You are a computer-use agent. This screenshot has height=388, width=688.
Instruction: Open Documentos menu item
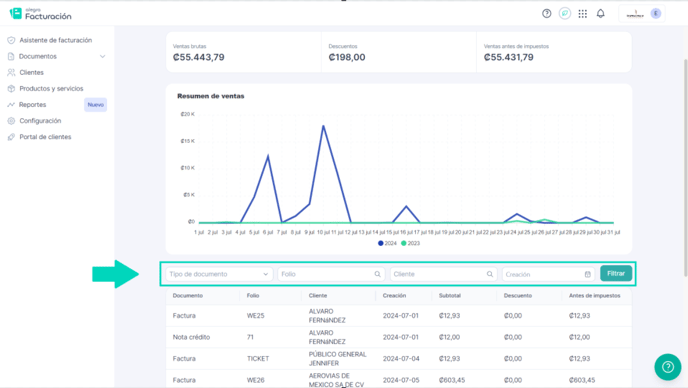(38, 56)
